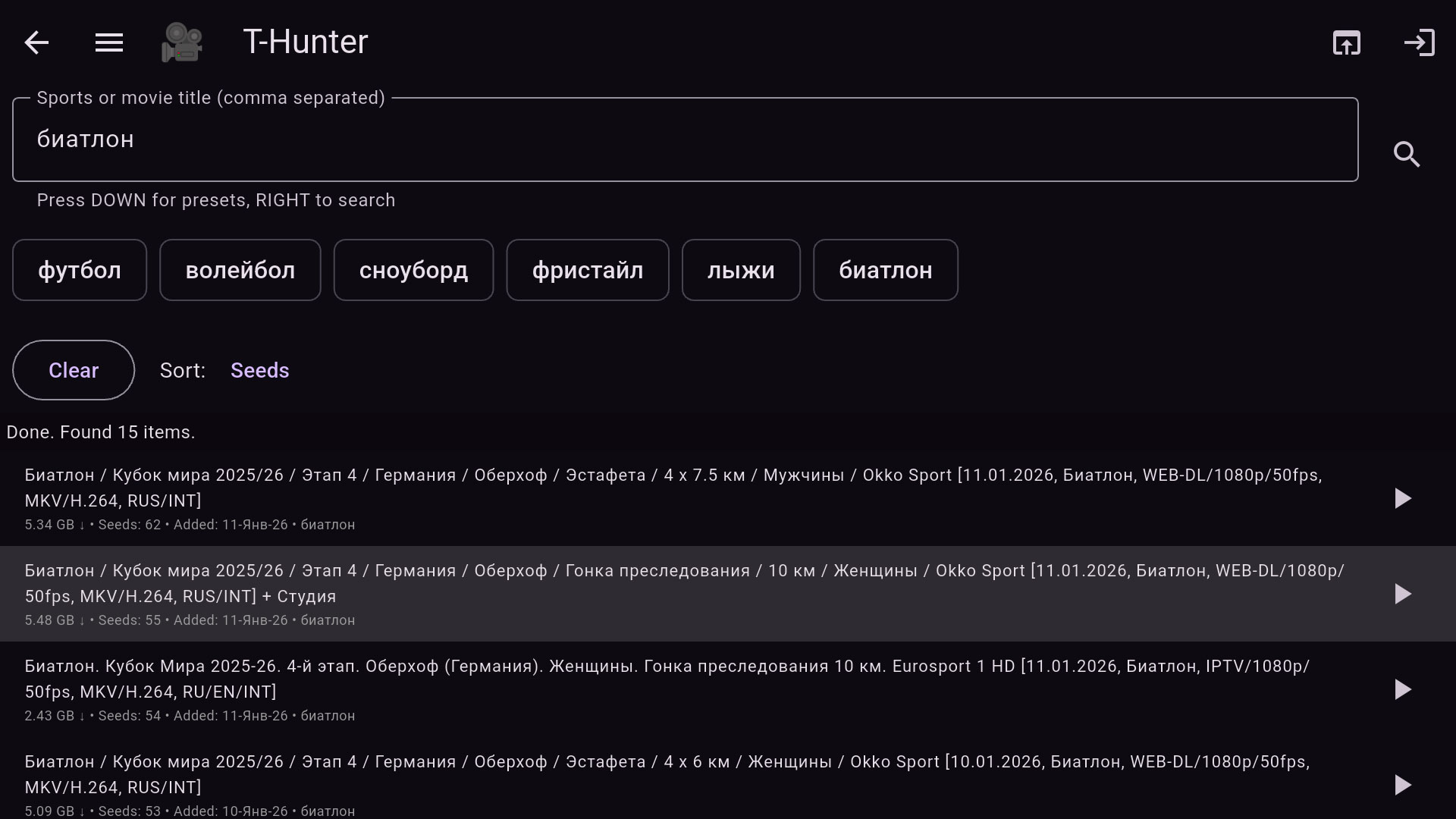Open the hamburger menu
The height and width of the screenshot is (819, 1456).
tap(109, 42)
